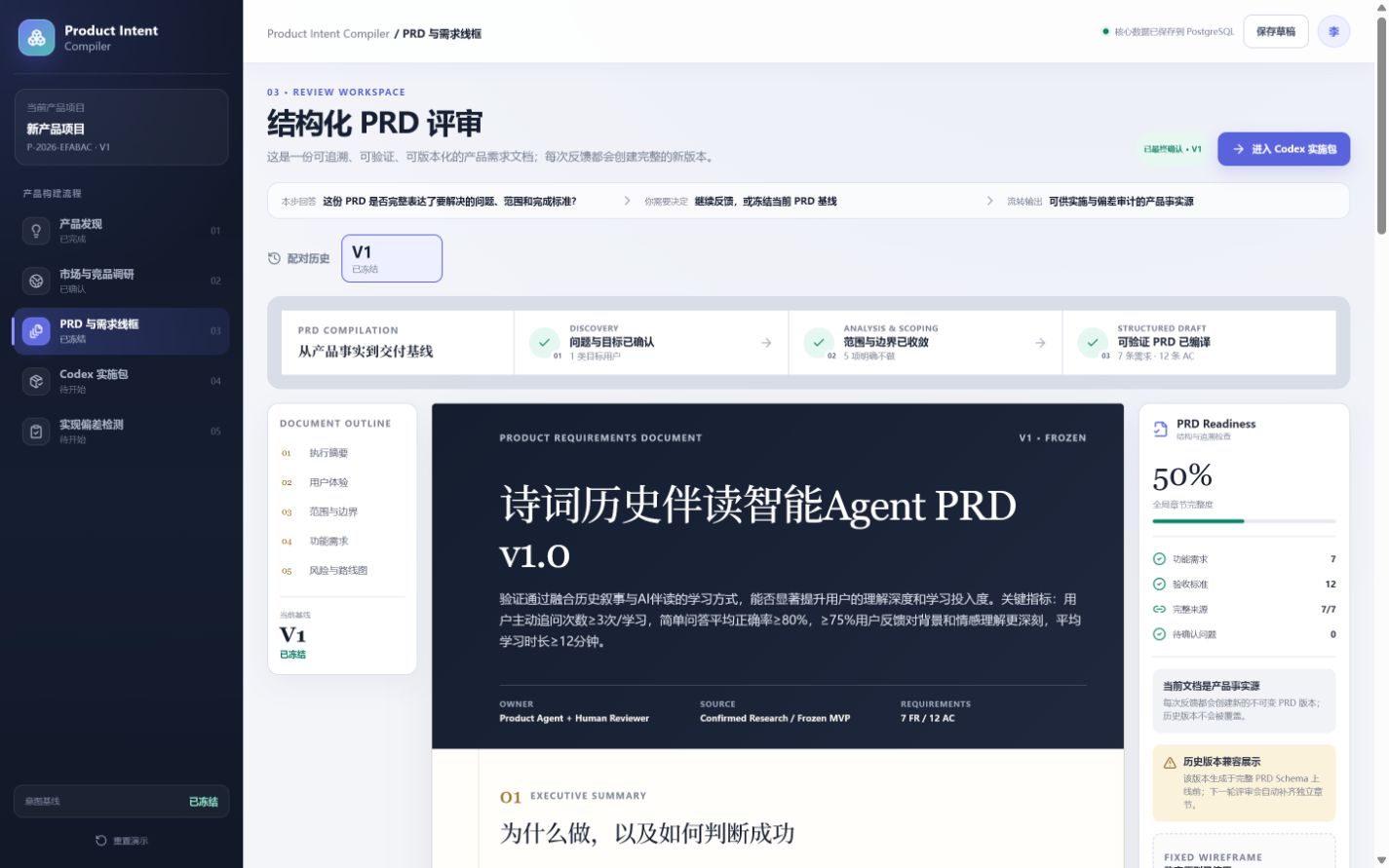Screen dimensions: 1389x868
Task: Click the green check for Analysis & Scoping
Action: (x=819, y=342)
